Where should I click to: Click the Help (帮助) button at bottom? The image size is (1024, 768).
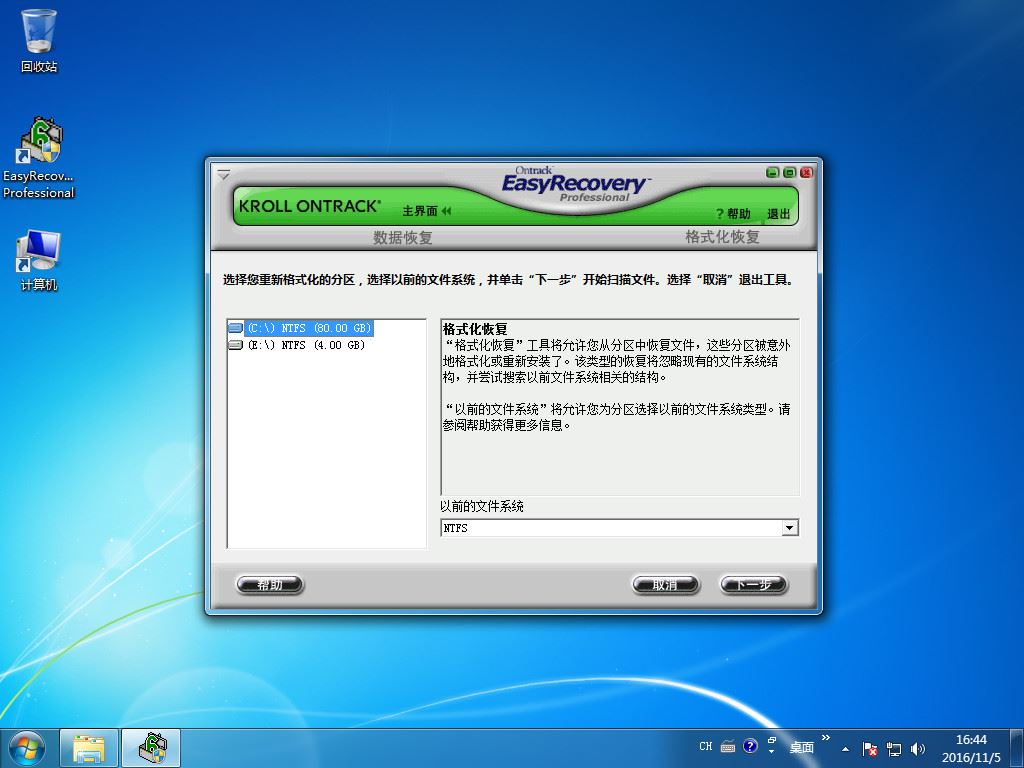(270, 584)
